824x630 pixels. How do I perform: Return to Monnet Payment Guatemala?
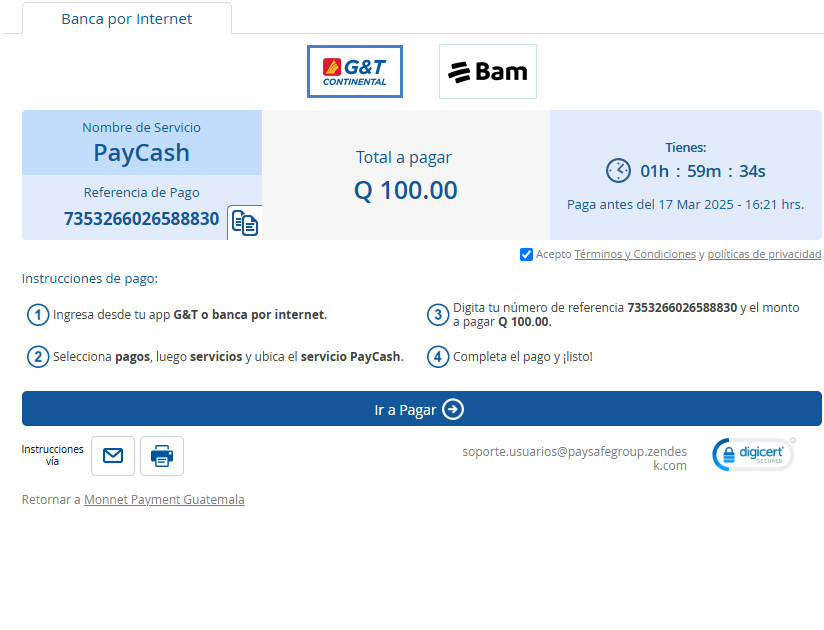tap(164, 500)
